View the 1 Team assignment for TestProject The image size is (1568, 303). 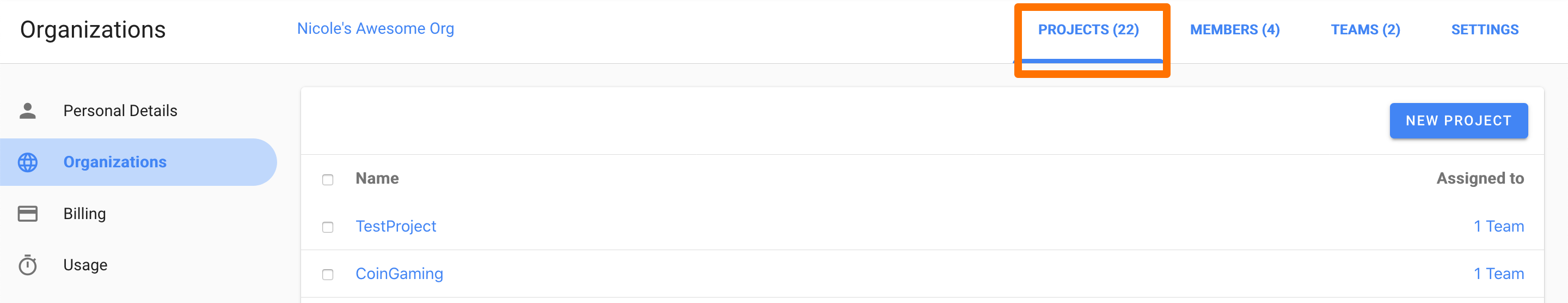[1498, 226]
